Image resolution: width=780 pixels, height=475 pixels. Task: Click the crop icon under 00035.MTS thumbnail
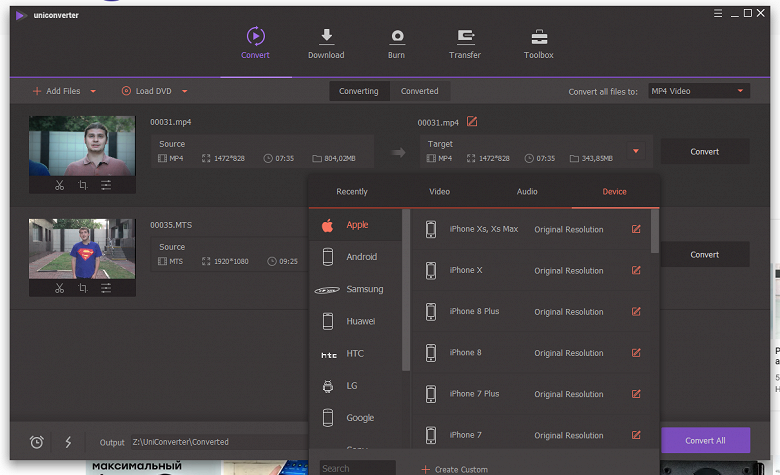[x=83, y=288]
